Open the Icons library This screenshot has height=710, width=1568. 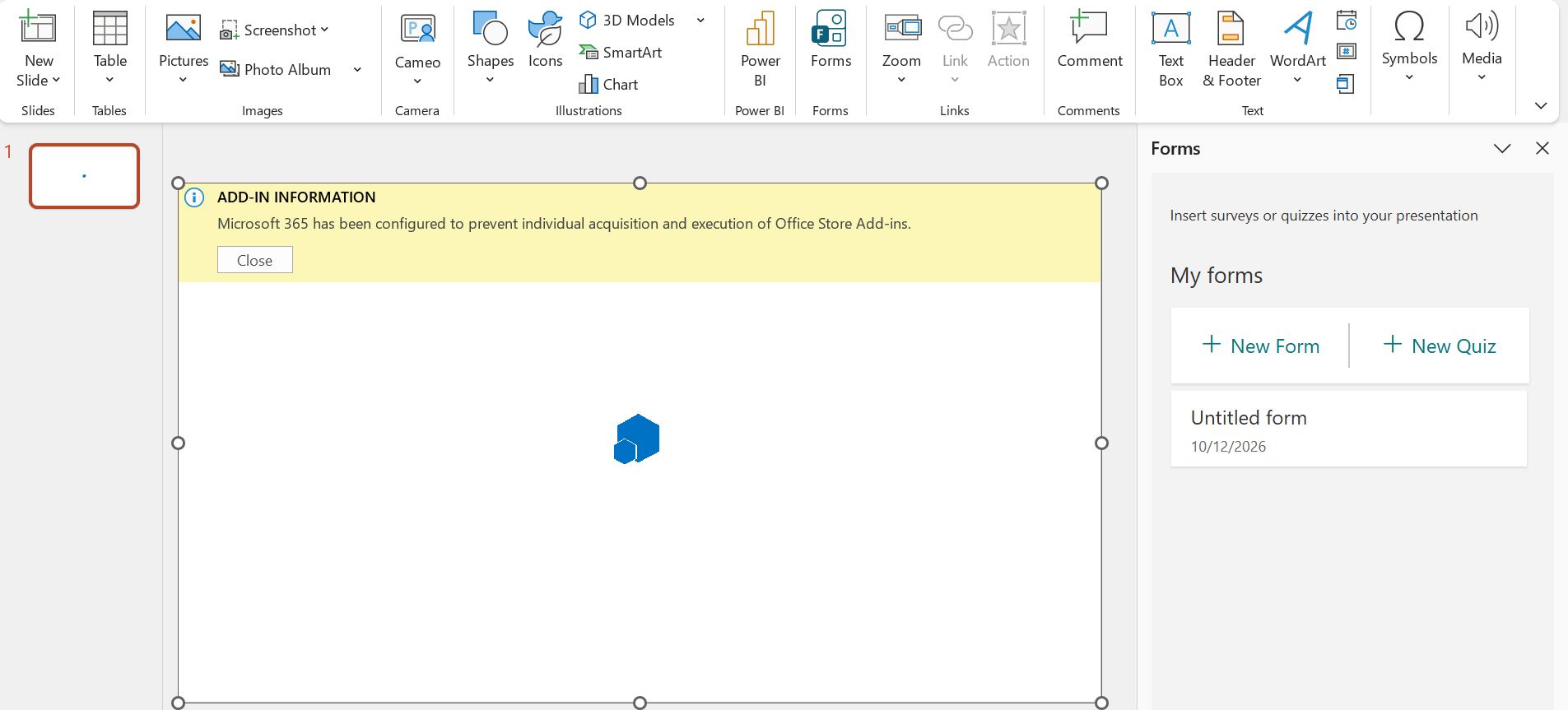click(x=545, y=40)
